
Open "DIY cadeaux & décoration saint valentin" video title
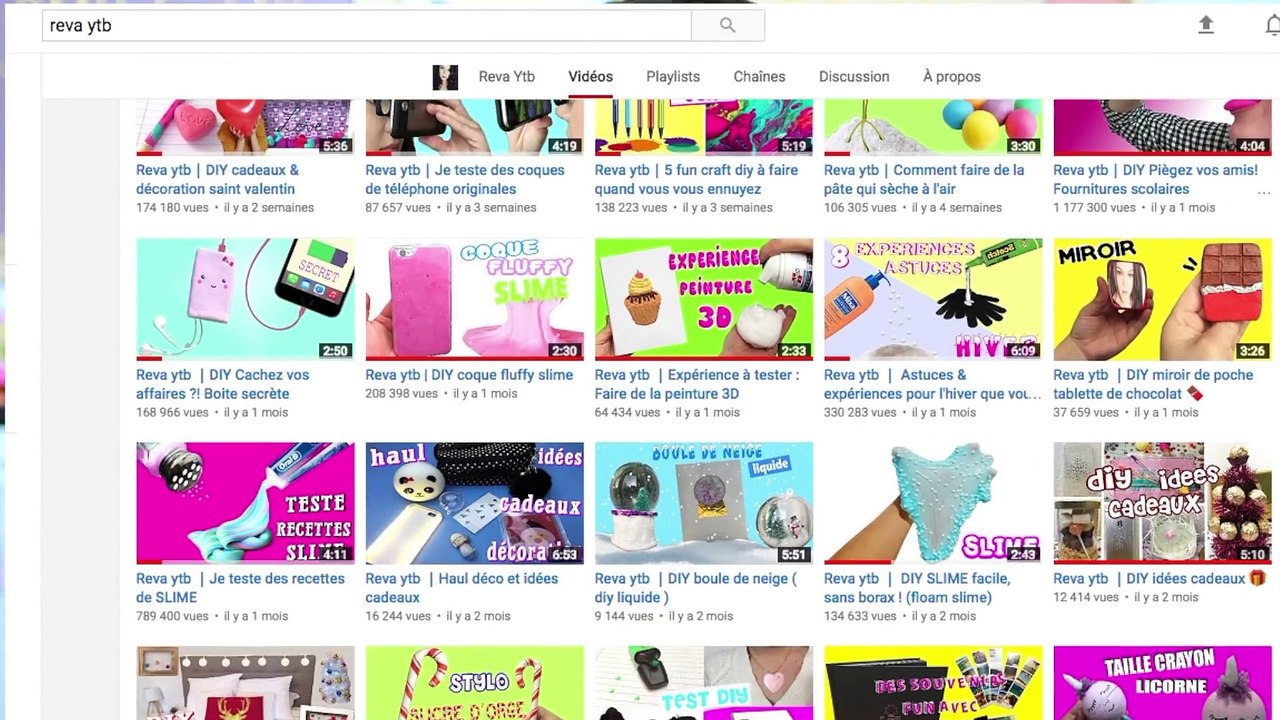[217, 179]
